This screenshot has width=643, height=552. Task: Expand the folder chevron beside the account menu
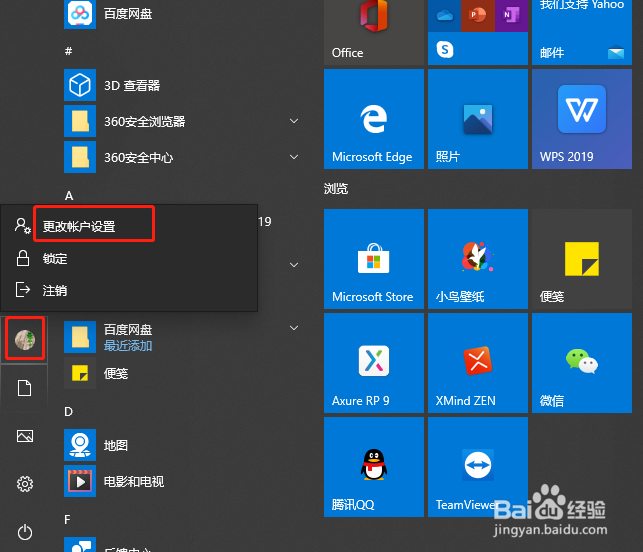pos(294,265)
